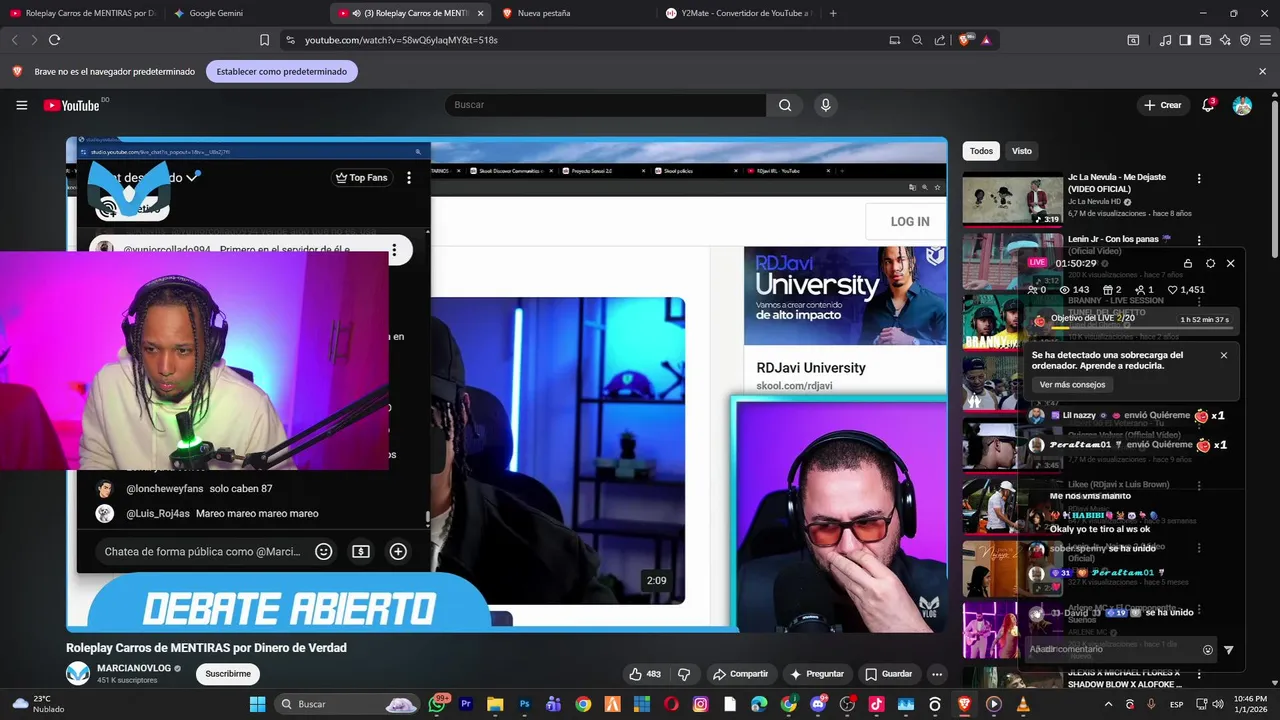Open Brave Rewards triangle icon
1280x720 pixels.
(986, 40)
